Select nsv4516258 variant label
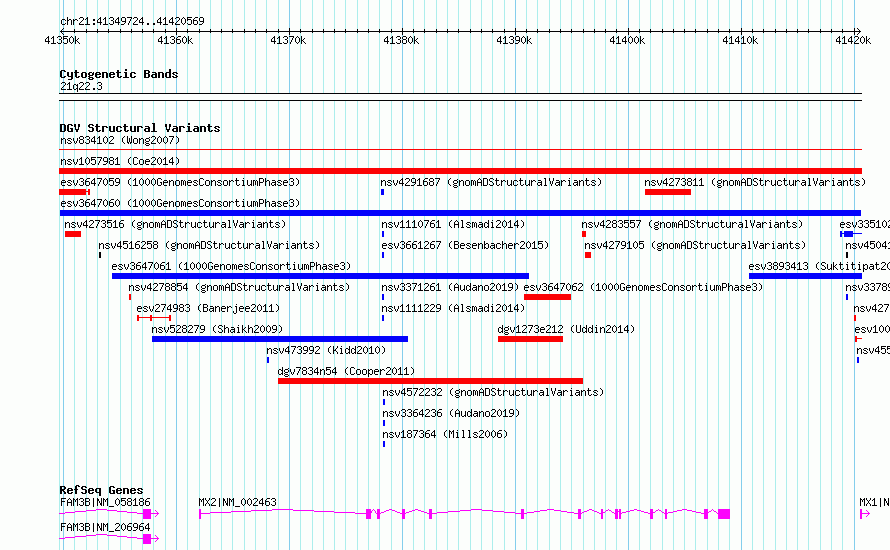This screenshot has height=550, width=890. [209, 245]
